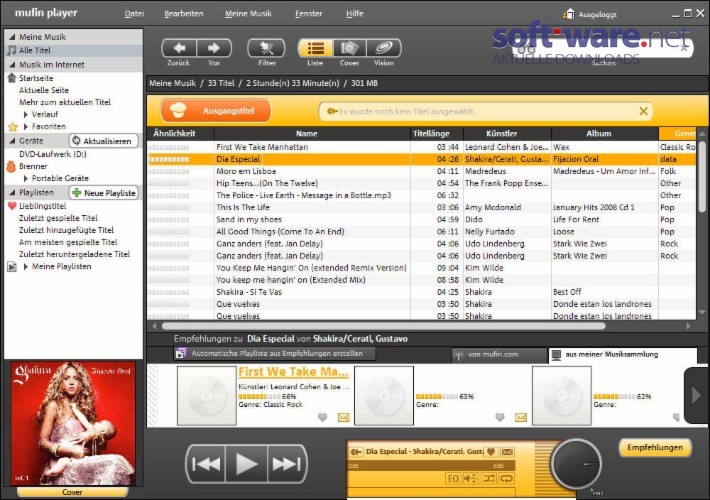Screen dimensions: 710x500
Task: Open the Meine Musik menu
Action: click(x=248, y=14)
